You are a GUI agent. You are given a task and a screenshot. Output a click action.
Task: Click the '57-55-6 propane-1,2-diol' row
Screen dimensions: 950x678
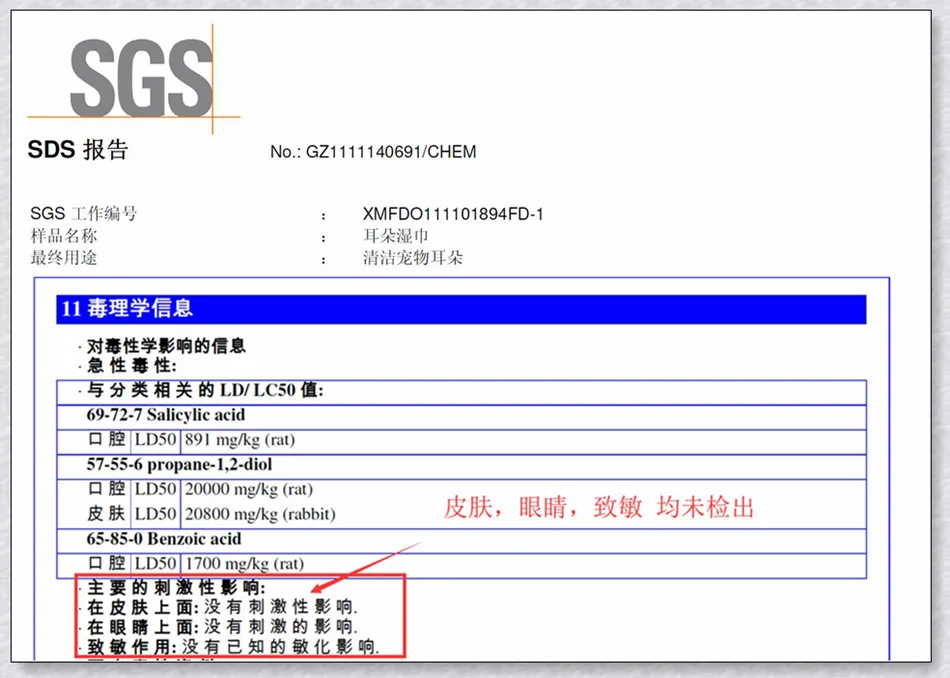461,465
